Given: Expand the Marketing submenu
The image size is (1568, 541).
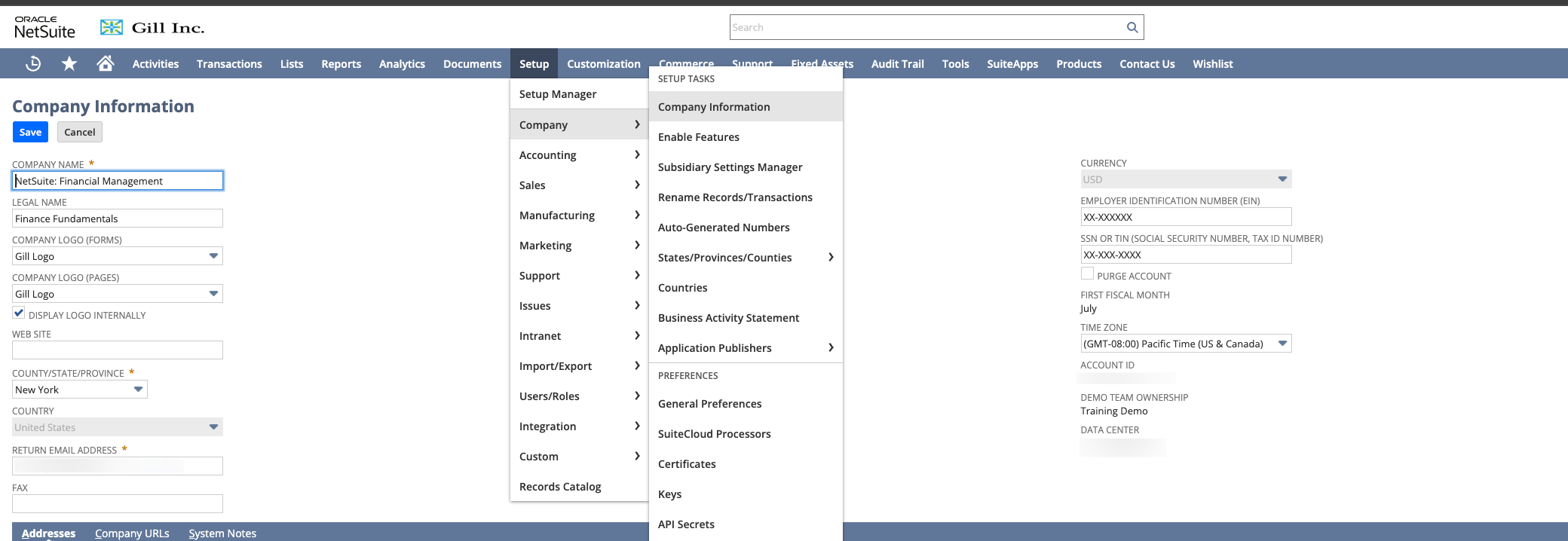Looking at the screenshot, I should [579, 245].
